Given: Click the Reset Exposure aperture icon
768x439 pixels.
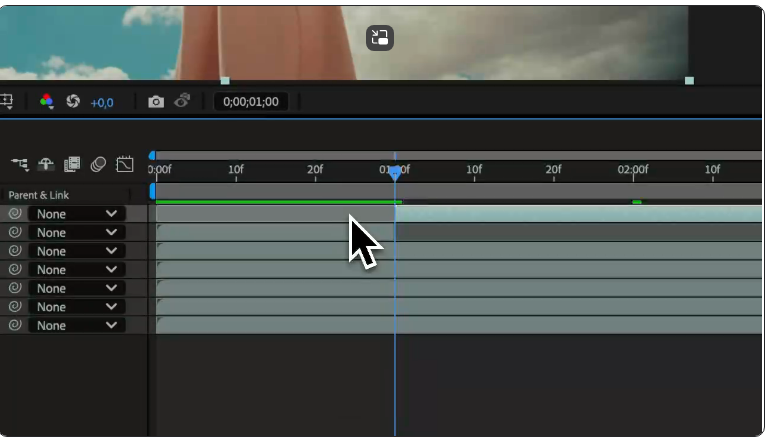Looking at the screenshot, I should pyautogui.click(x=72, y=102).
